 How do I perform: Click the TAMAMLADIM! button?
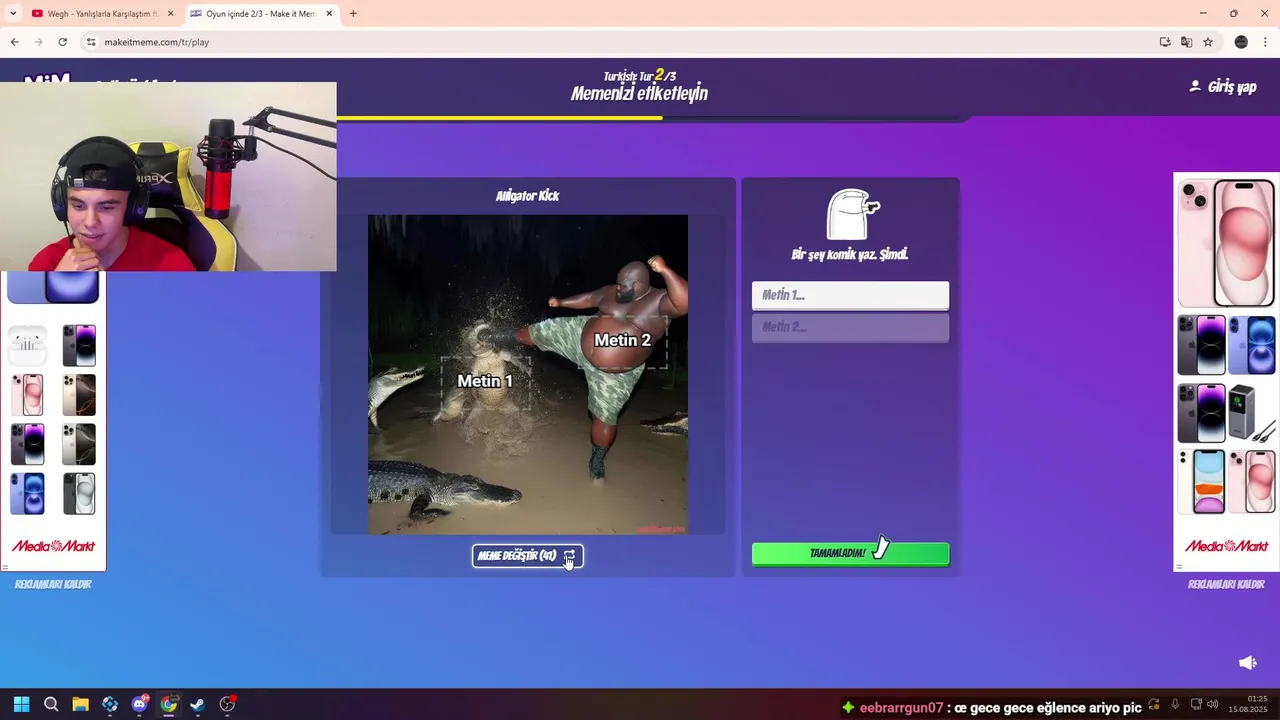tap(850, 553)
